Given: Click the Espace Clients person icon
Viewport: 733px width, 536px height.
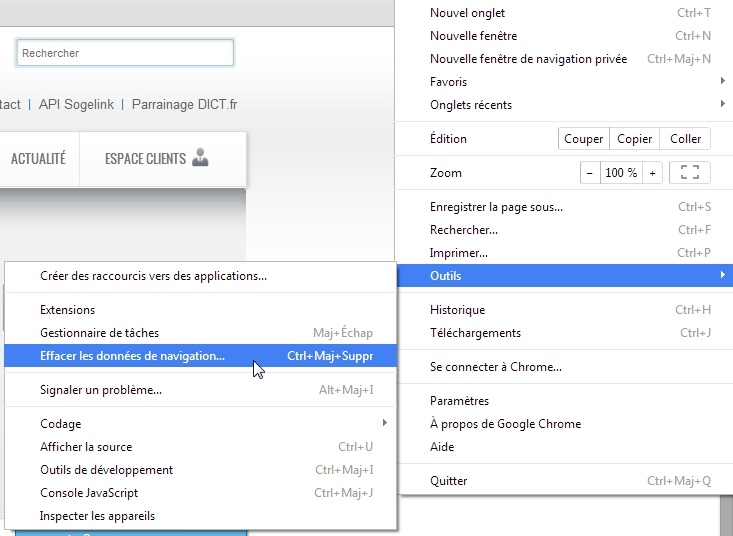Looking at the screenshot, I should click(200, 157).
